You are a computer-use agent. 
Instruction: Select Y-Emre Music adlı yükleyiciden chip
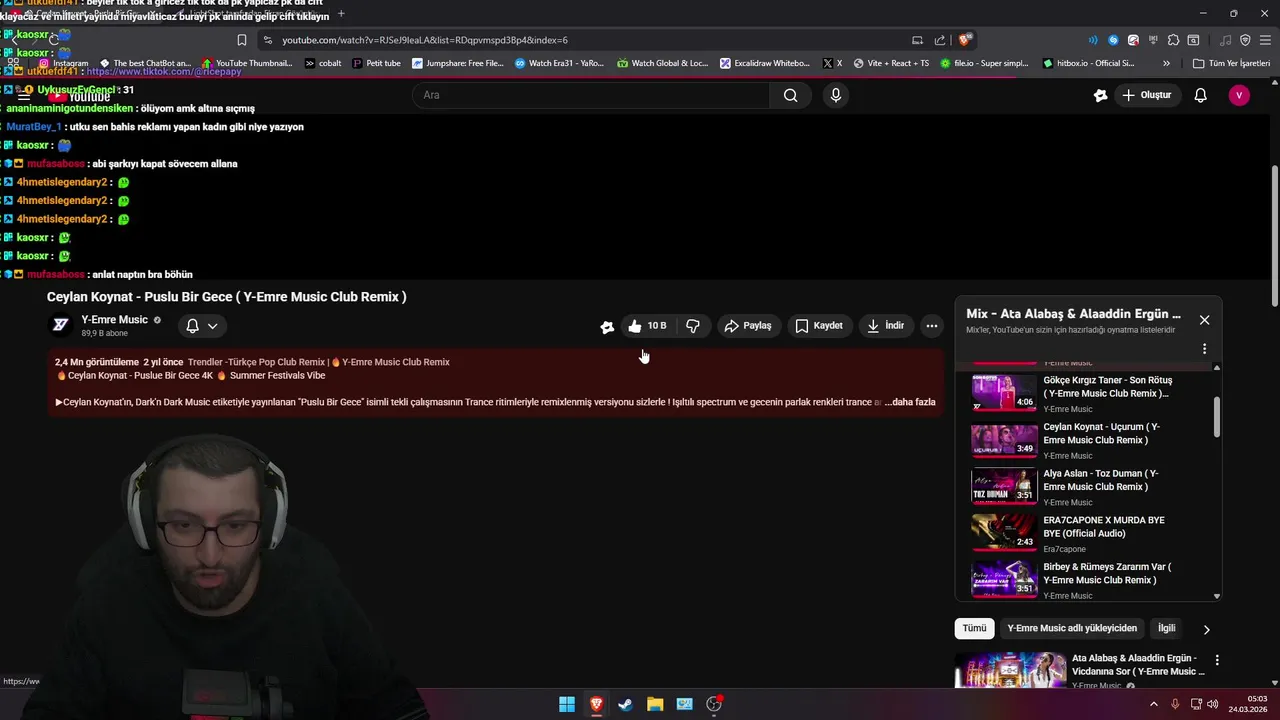[1072, 628]
